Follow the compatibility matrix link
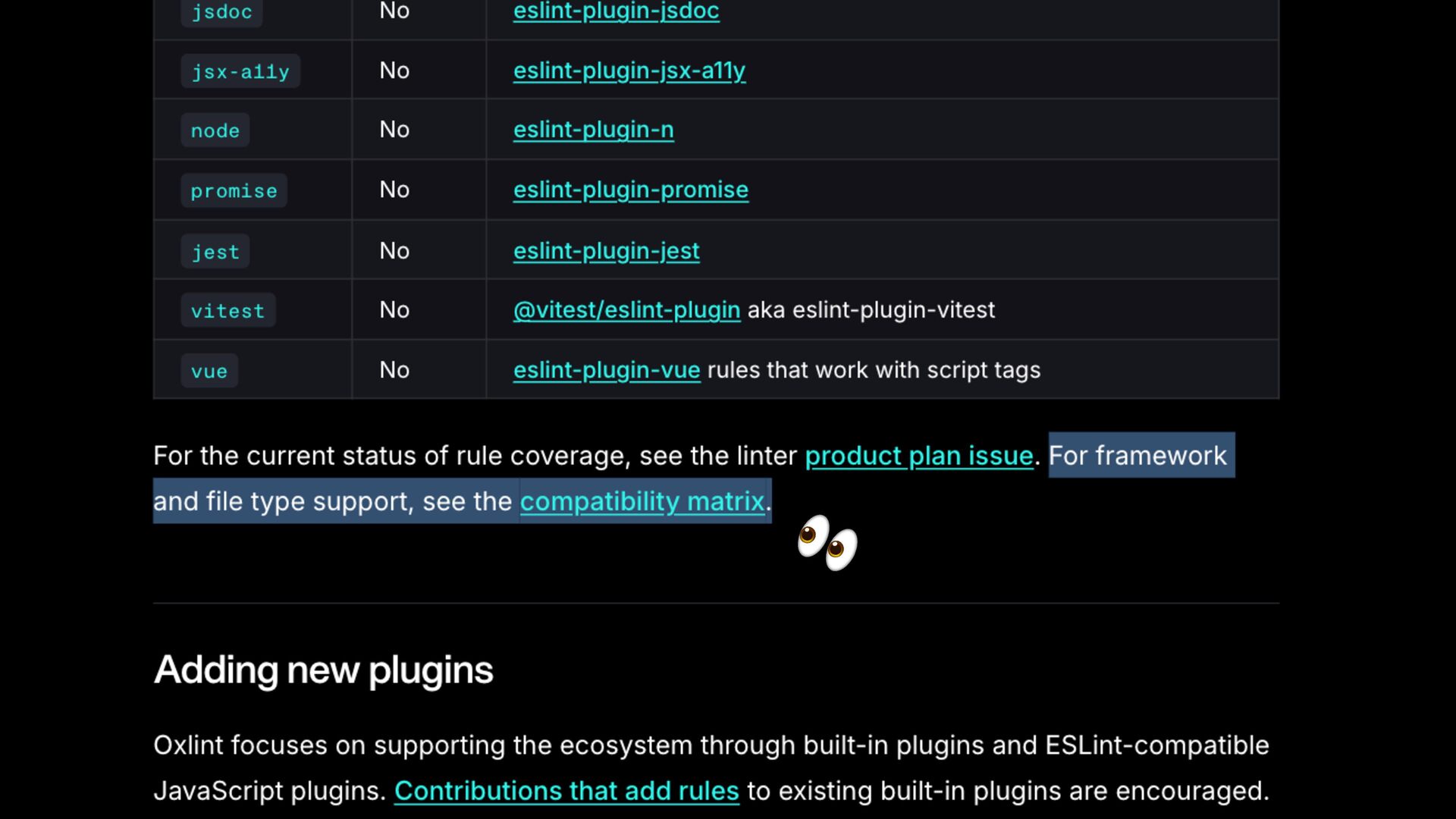Image resolution: width=1456 pixels, height=819 pixels. (x=642, y=501)
